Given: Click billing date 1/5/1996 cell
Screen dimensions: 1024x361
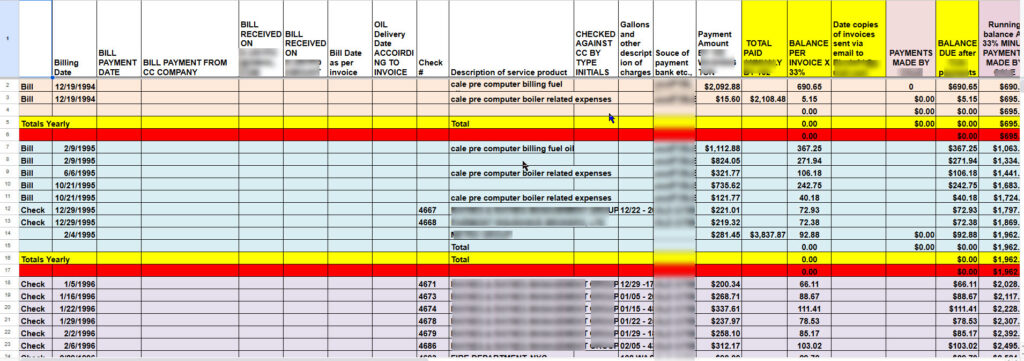Looking at the screenshot, I should [x=74, y=284].
